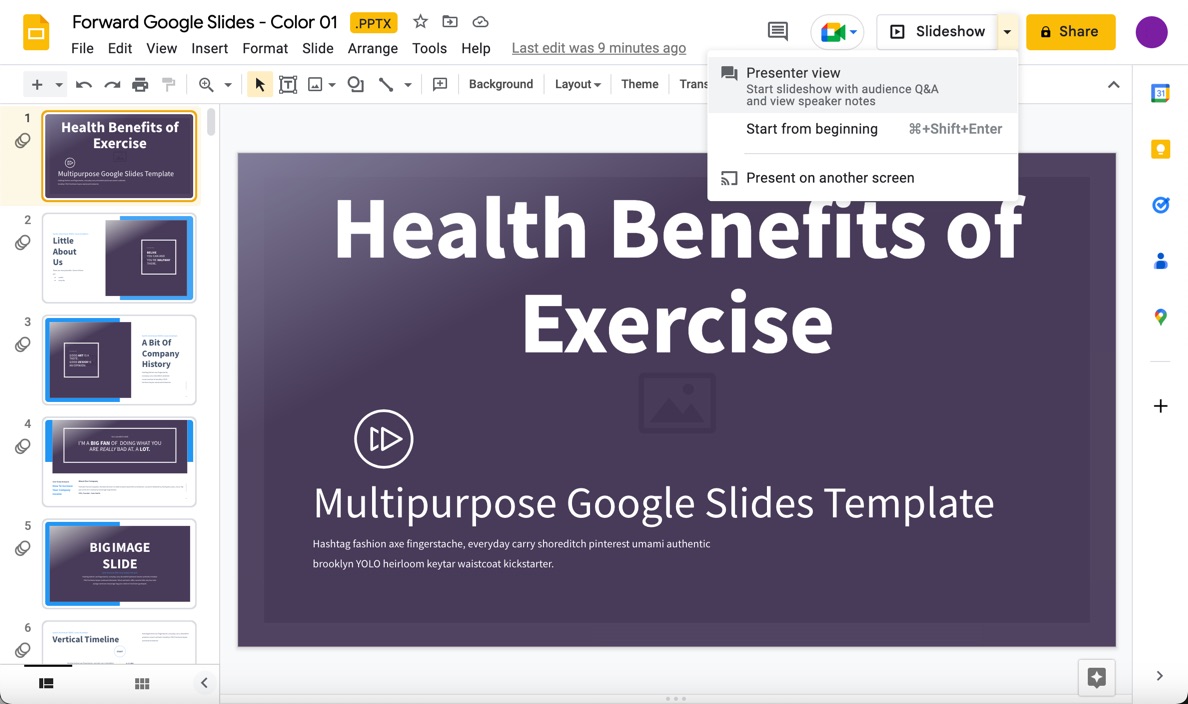Open the Layout dropdown
Screen dimensions: 1188x704
pos(577,84)
